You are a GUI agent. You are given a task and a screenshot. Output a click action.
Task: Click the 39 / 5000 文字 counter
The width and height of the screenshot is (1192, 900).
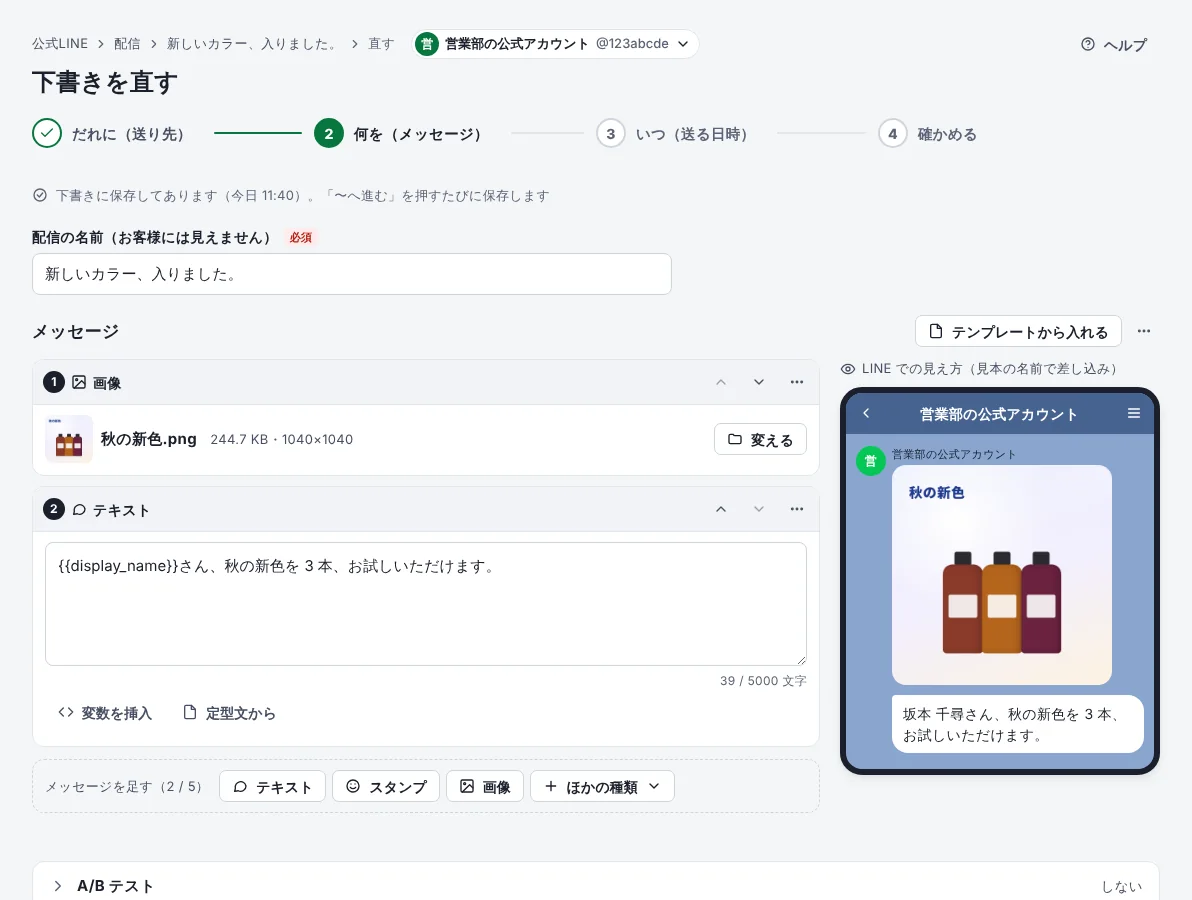click(x=763, y=681)
